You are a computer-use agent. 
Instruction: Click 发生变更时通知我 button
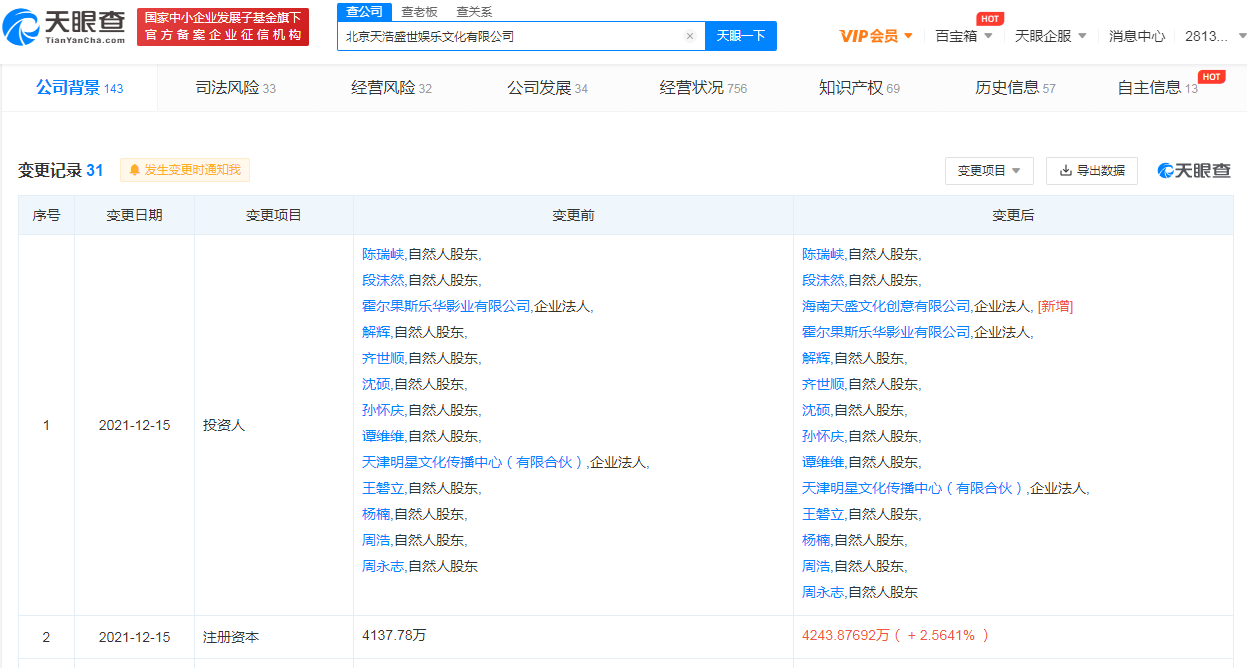pos(185,170)
